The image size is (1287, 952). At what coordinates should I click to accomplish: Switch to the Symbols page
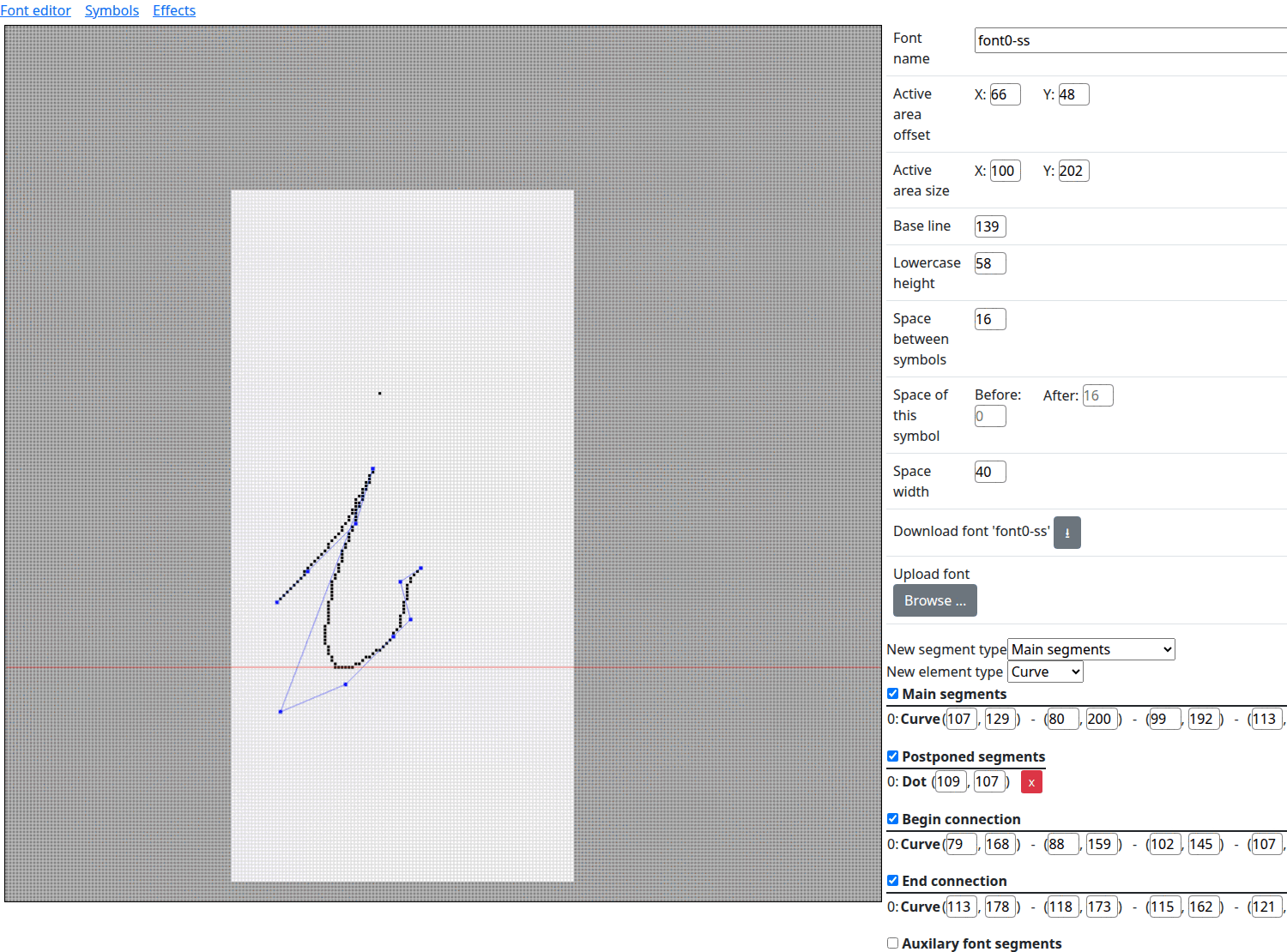(x=112, y=10)
